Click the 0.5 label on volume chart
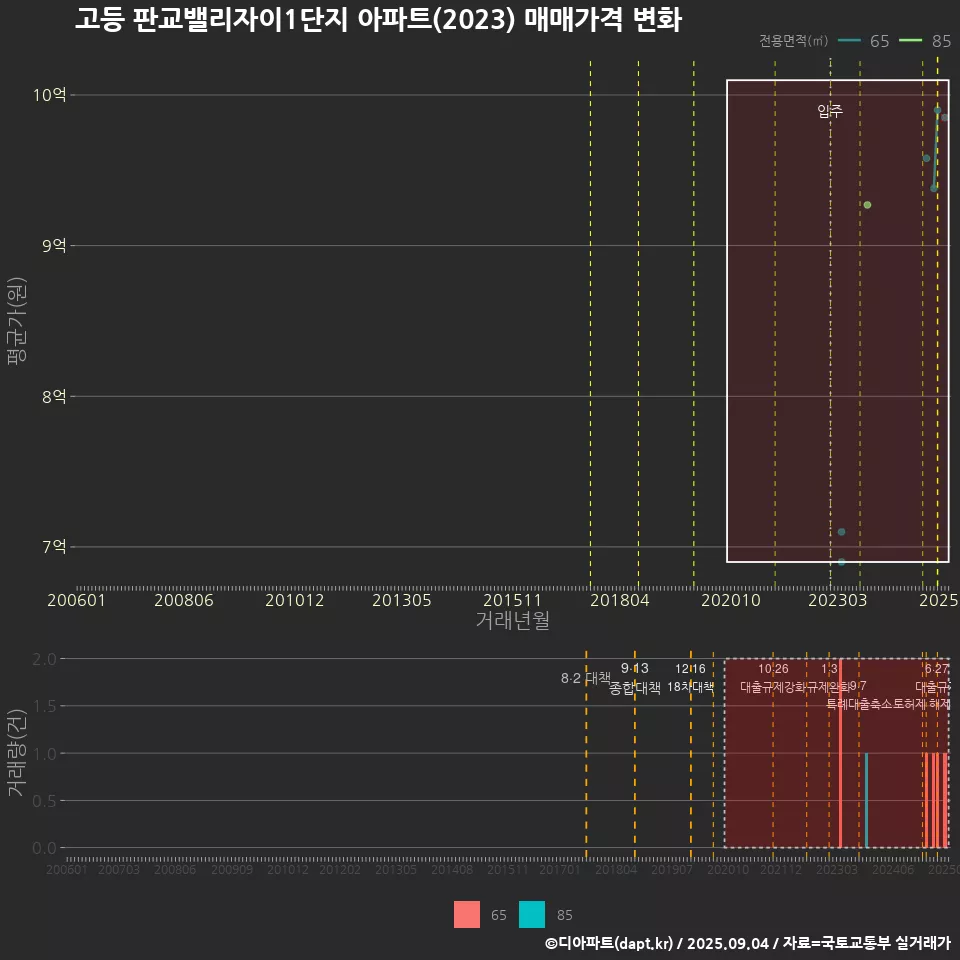Screen dimensions: 960x960 pos(44,800)
